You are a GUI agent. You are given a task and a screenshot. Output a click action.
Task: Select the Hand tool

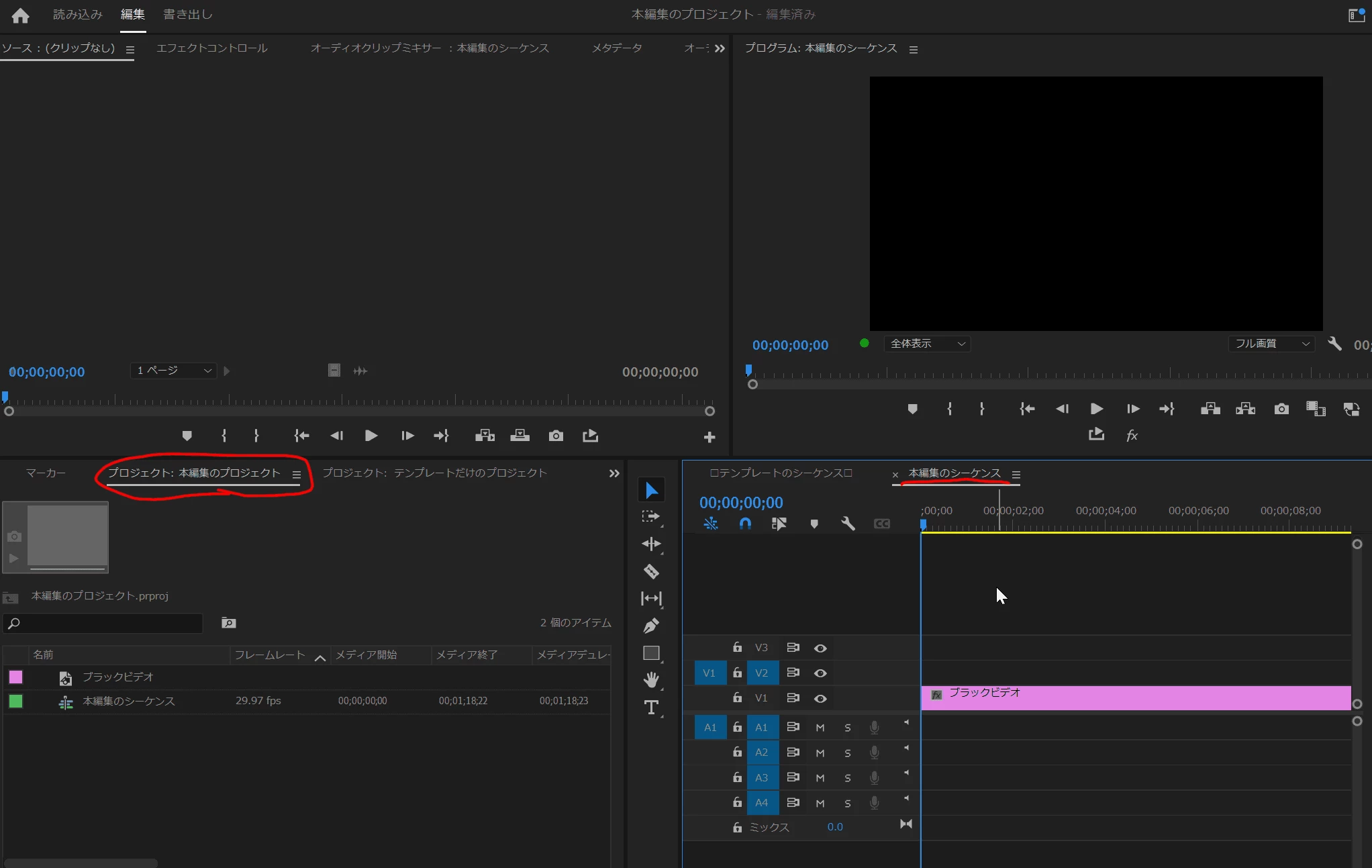tap(651, 680)
